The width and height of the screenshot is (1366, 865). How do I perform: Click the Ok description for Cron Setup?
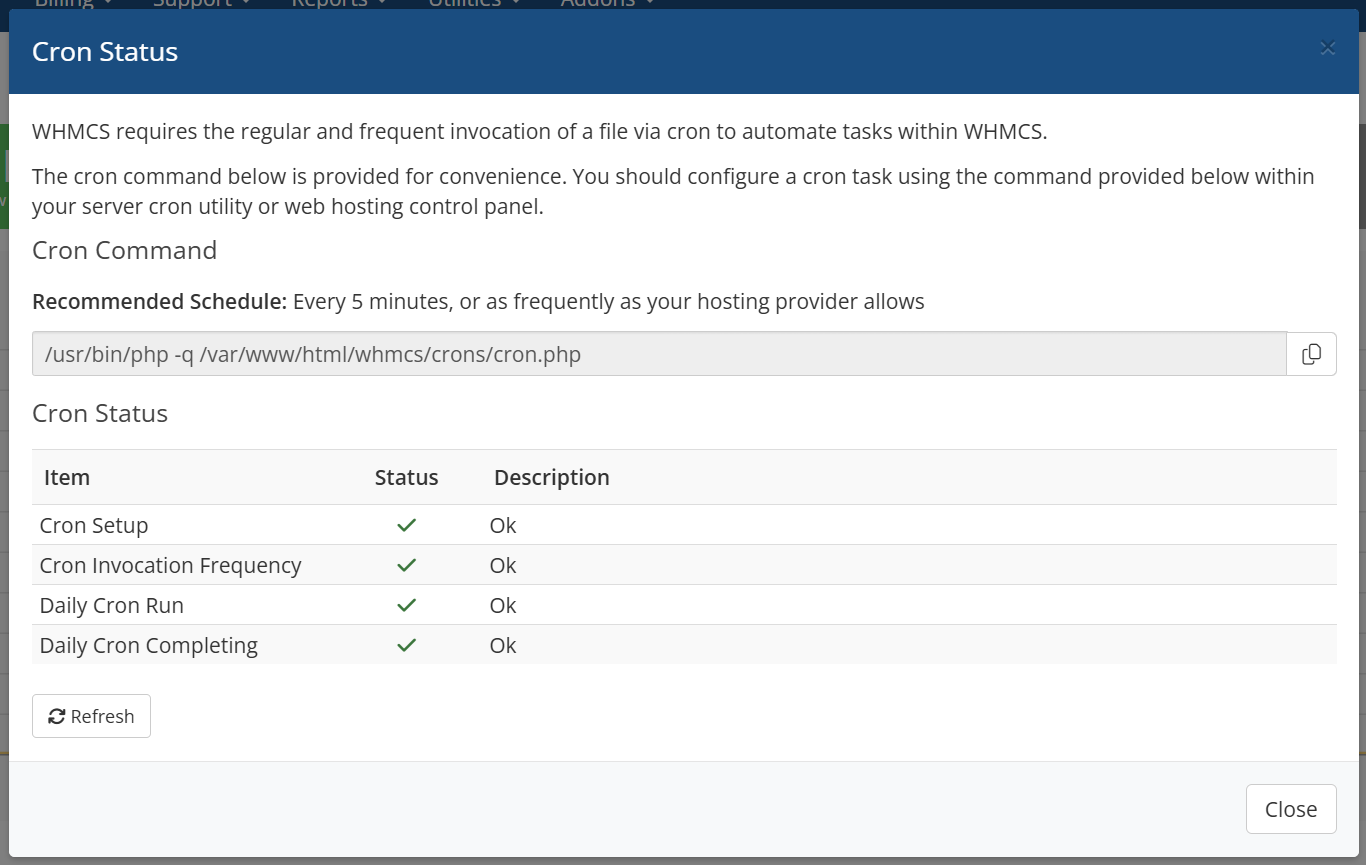click(x=503, y=525)
